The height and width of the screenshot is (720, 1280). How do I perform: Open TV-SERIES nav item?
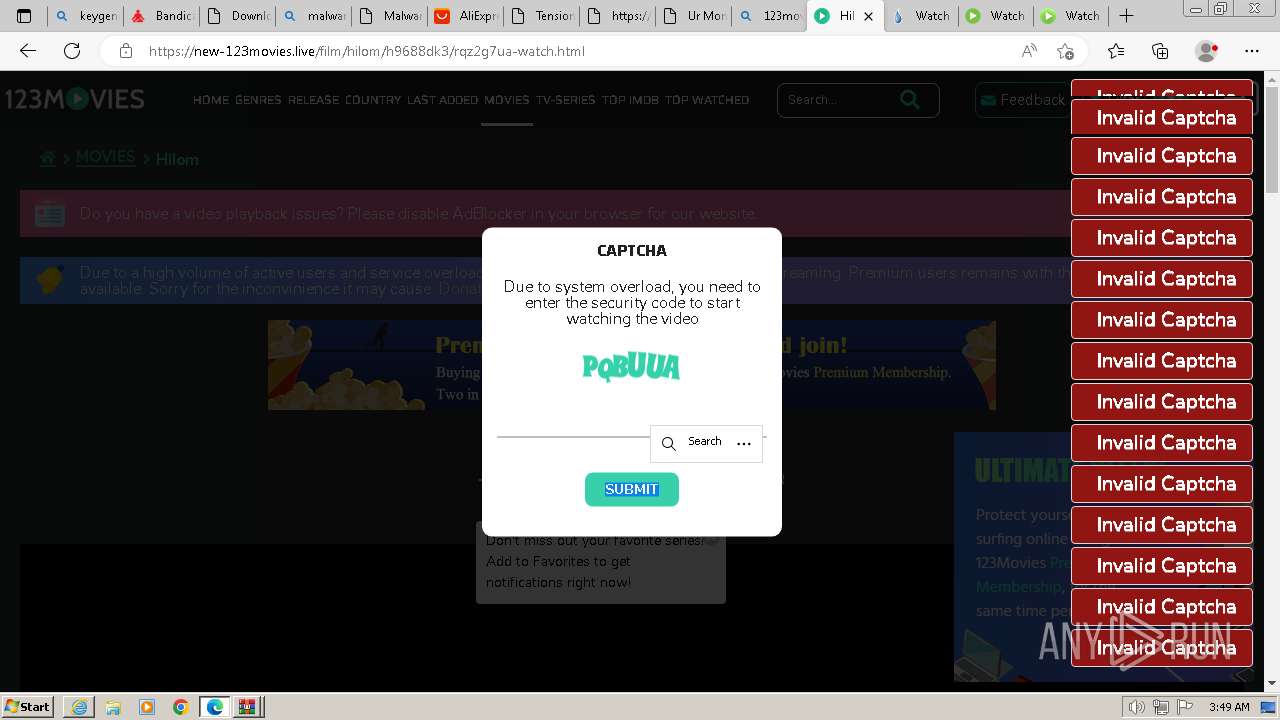pos(566,100)
